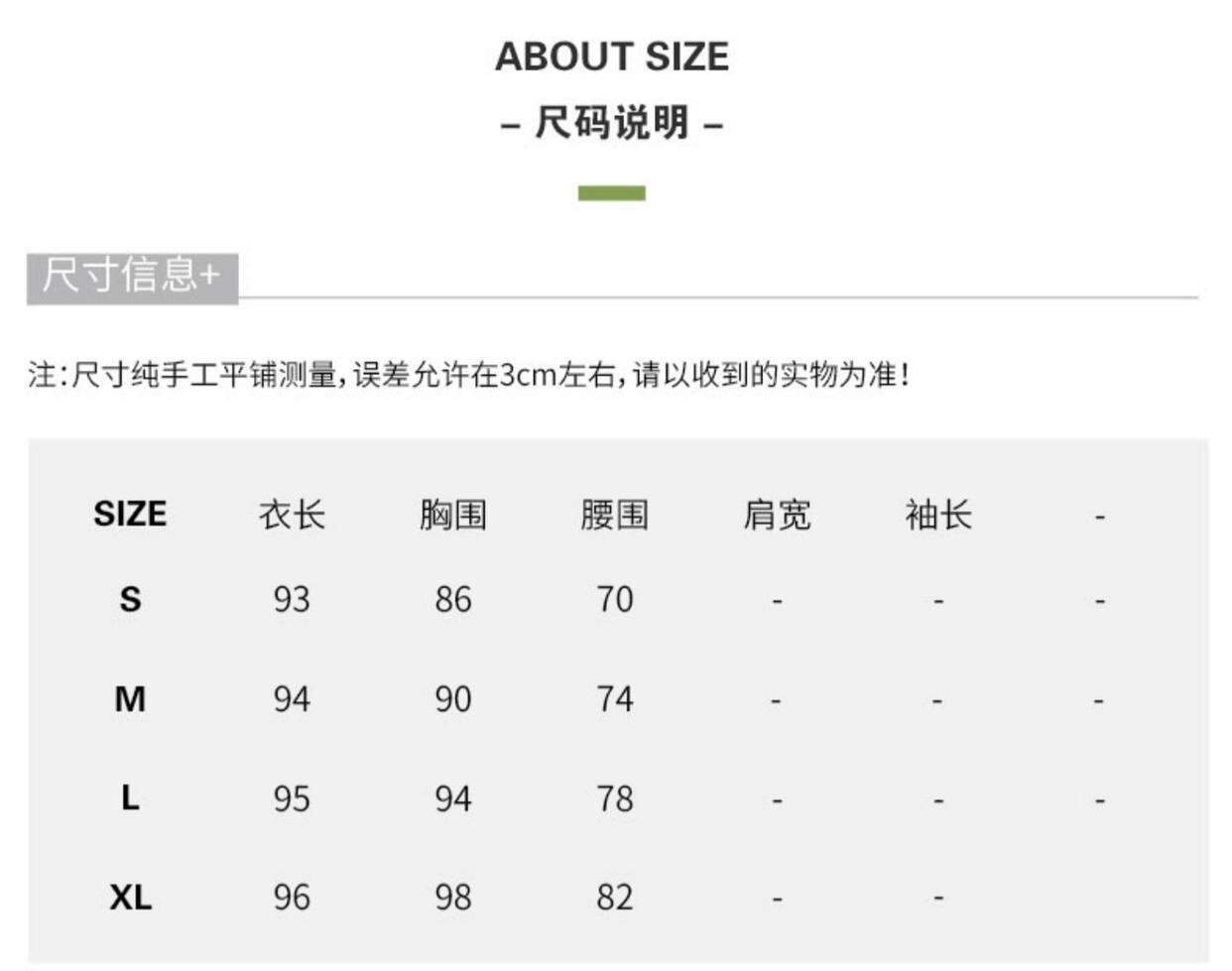The image size is (1232, 971).
Task: Select the 胸围 column header
Action: pos(453,515)
